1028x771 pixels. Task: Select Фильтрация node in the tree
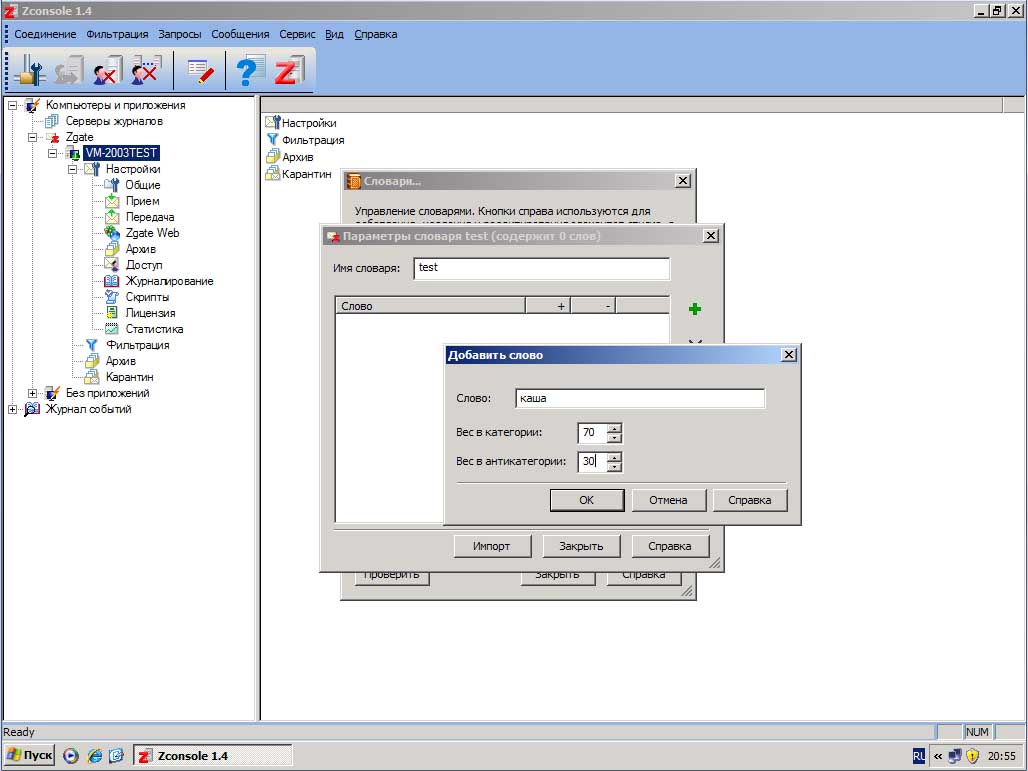point(138,345)
